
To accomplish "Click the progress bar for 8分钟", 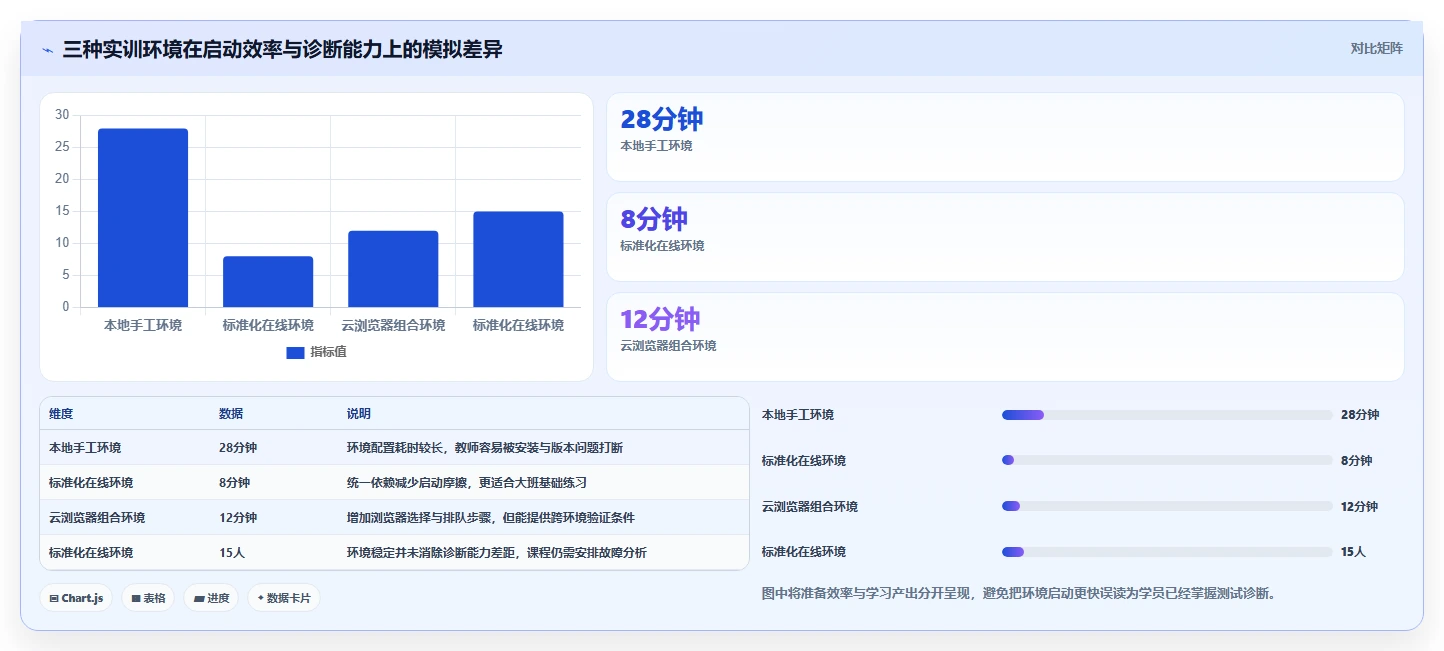I will 1167,460.
